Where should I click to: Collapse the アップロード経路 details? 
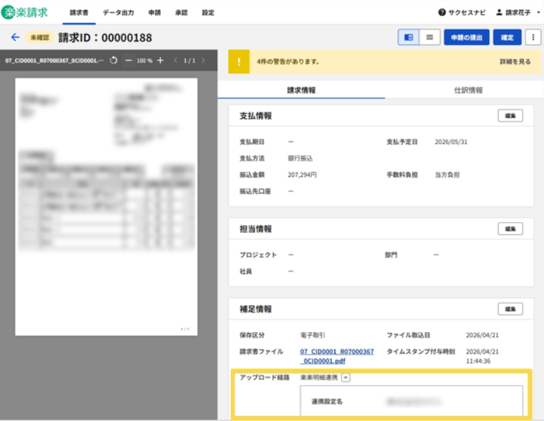tap(346, 378)
